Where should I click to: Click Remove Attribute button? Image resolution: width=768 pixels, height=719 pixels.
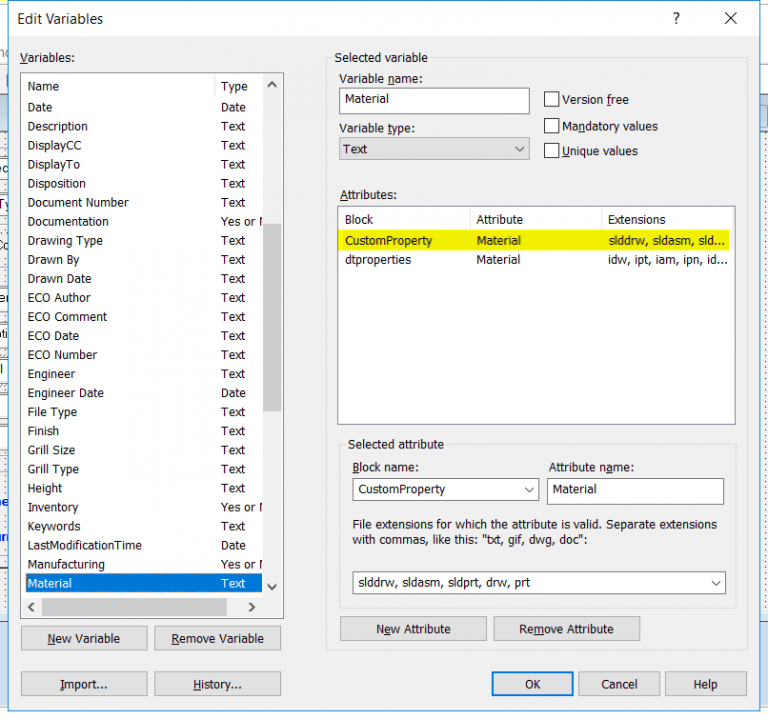click(x=567, y=629)
